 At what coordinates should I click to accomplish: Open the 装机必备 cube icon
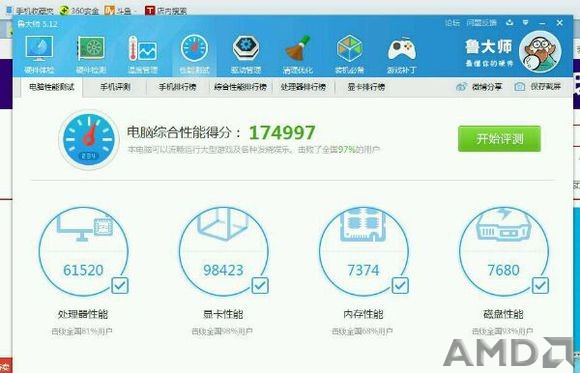(350, 54)
